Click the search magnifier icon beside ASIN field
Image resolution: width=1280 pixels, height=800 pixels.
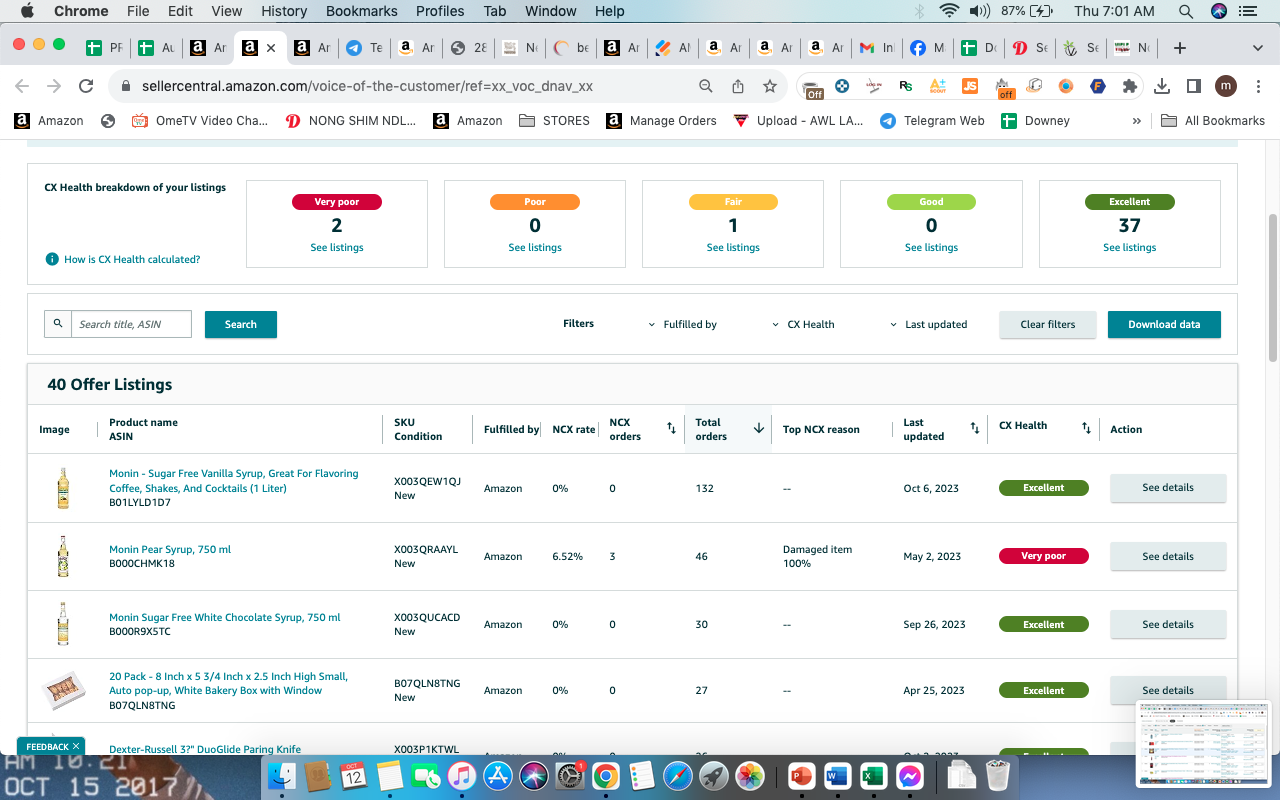coord(58,324)
